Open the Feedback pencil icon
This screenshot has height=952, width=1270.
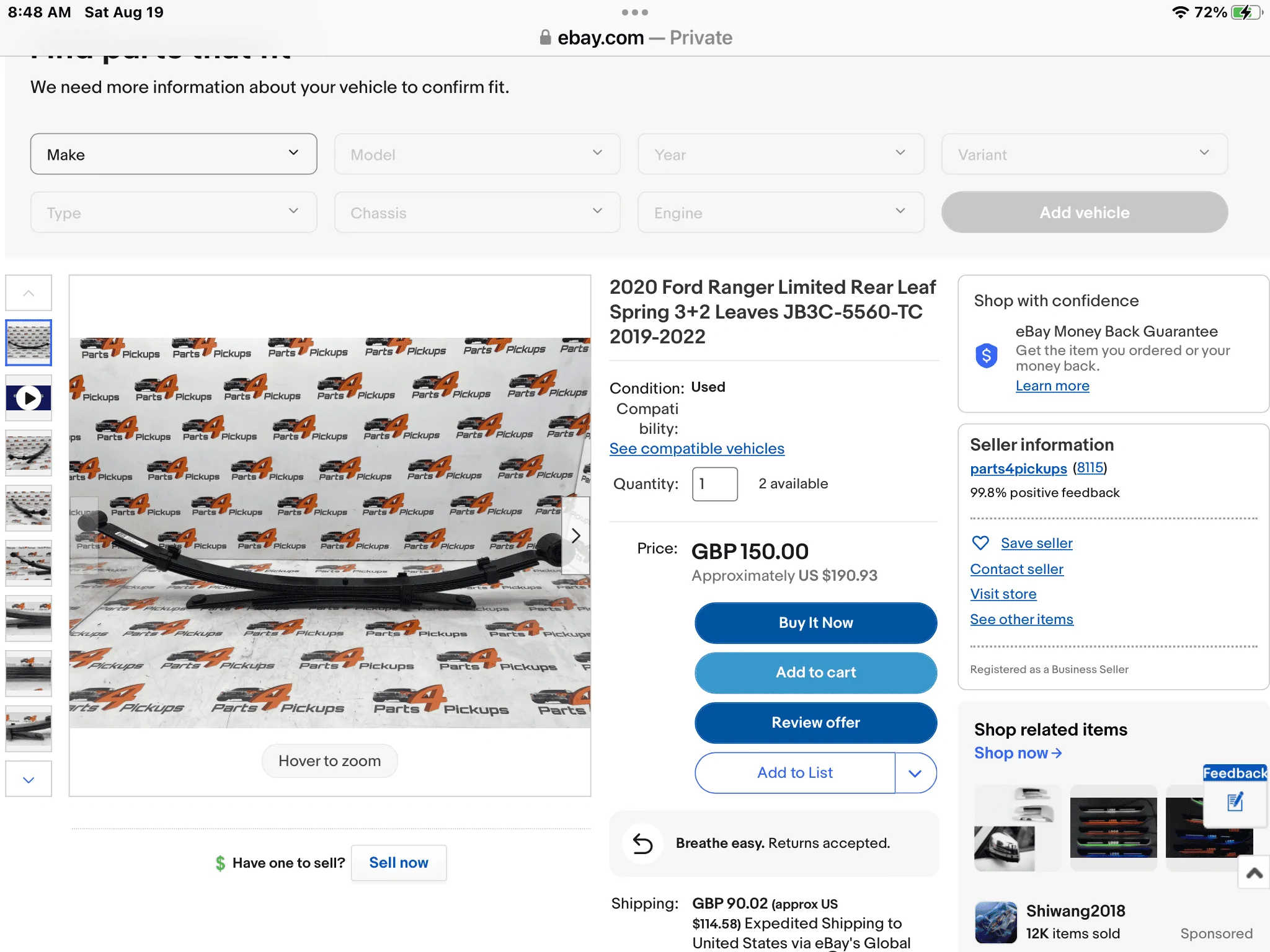point(1235,802)
